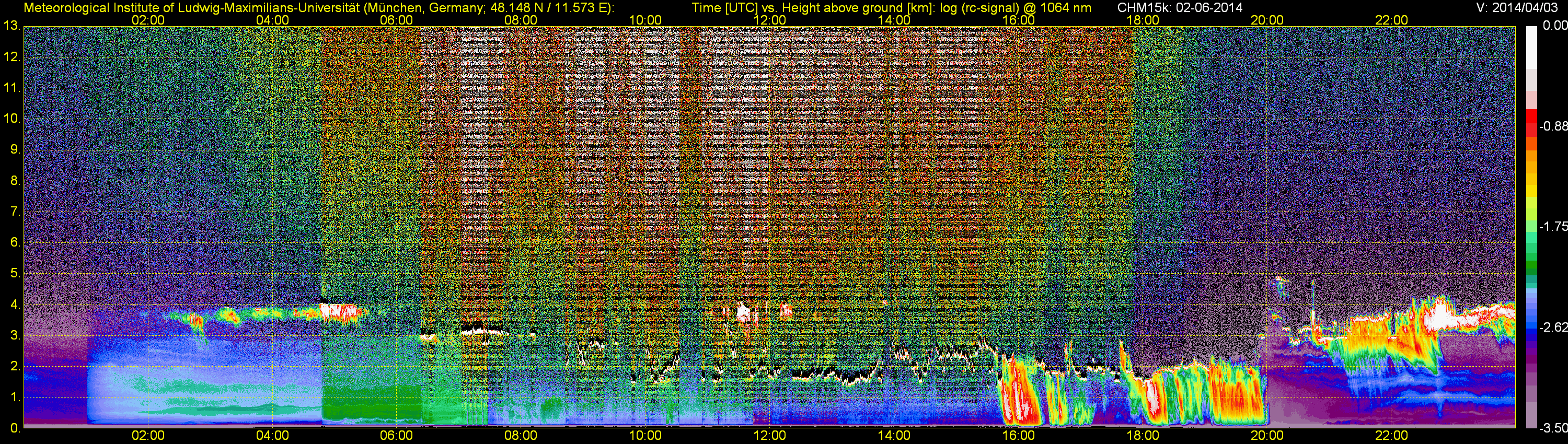Click the 0 km height axis label

(15, 428)
